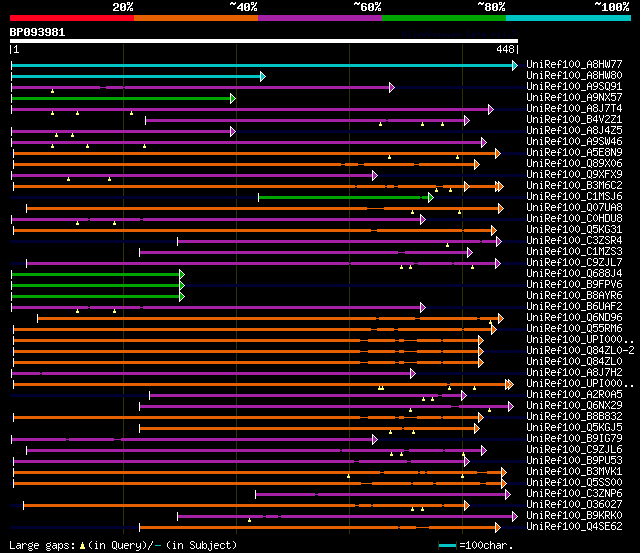Select the UniRef100_Q4SE62 label

click(x=574, y=527)
